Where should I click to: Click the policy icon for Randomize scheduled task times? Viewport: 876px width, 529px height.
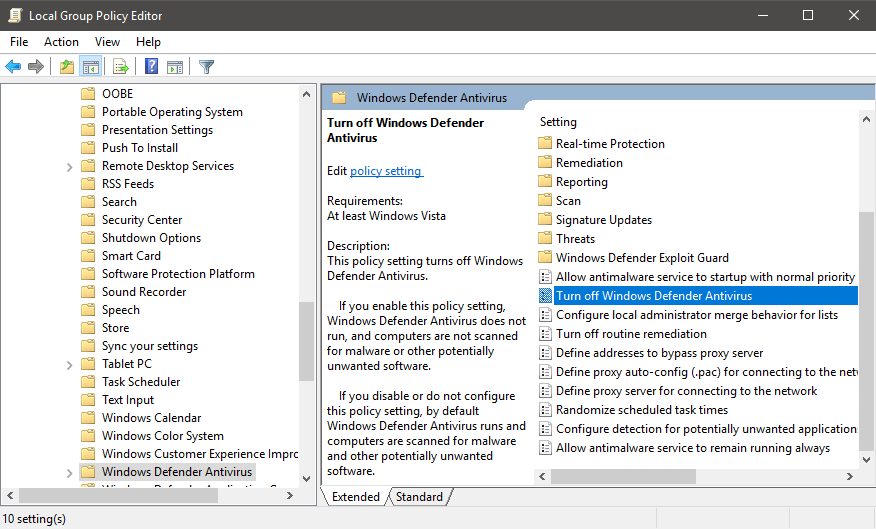click(x=545, y=410)
